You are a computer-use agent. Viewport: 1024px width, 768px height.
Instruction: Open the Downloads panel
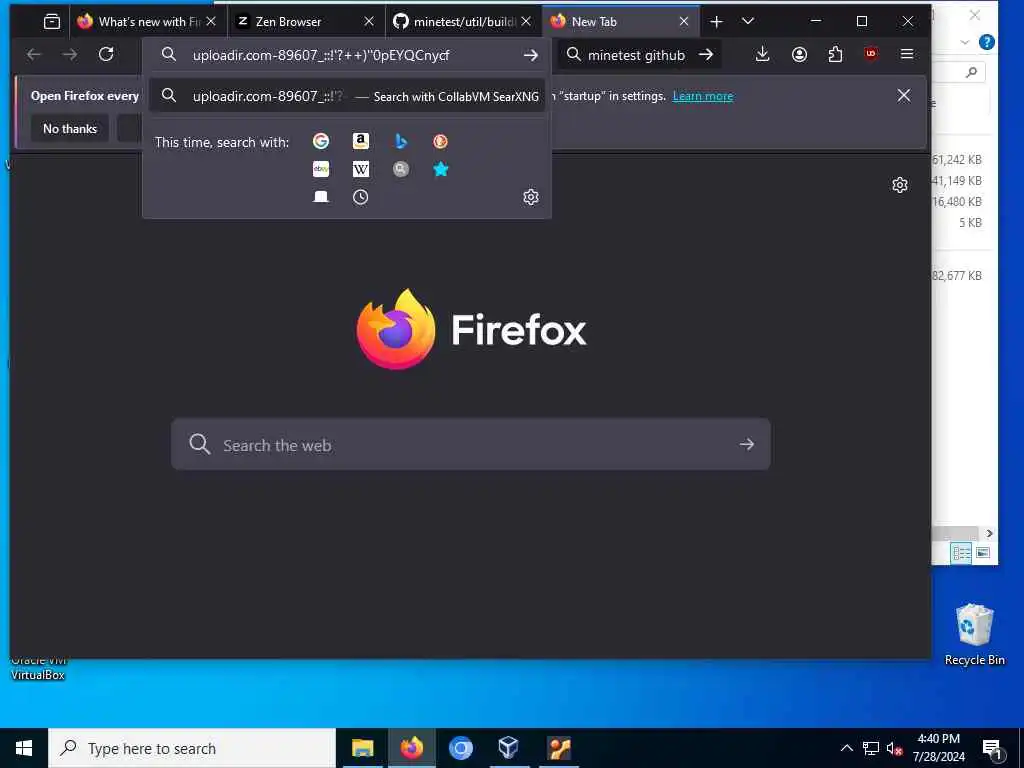(762, 54)
